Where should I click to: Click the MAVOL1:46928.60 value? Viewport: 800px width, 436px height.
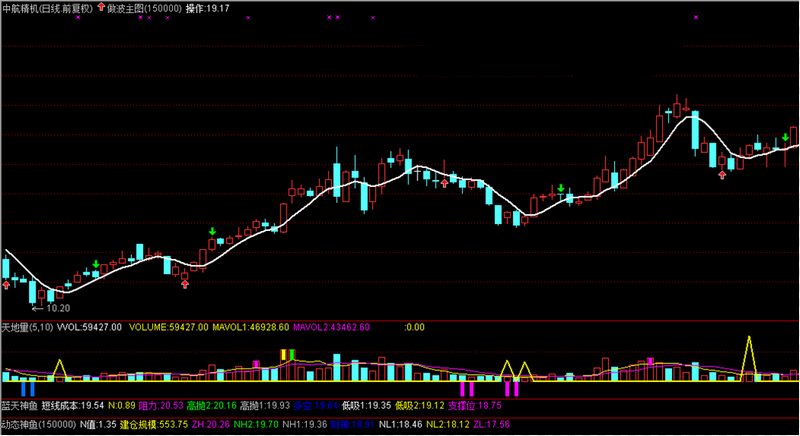(x=251, y=327)
